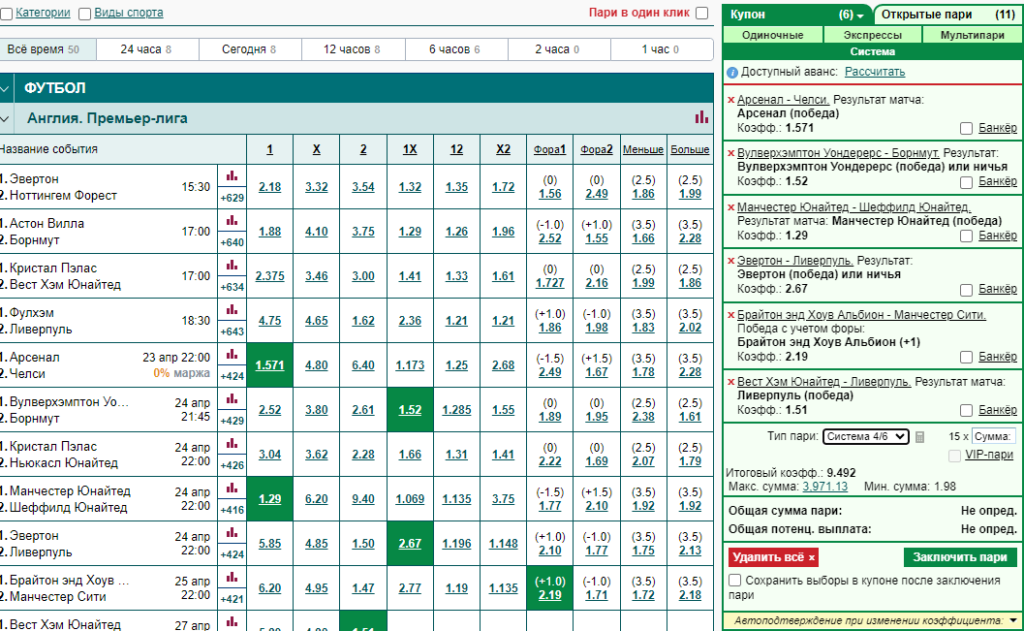The width and height of the screenshot is (1024, 631).
Task: Open the system bet calculator icon
Action: [920, 436]
